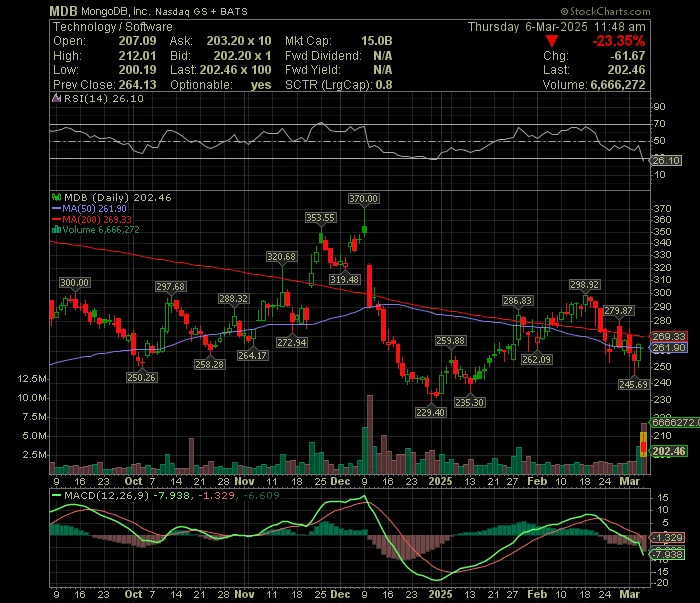
Task: Click the Mkt Cap value 15.0B
Action: click(377, 41)
